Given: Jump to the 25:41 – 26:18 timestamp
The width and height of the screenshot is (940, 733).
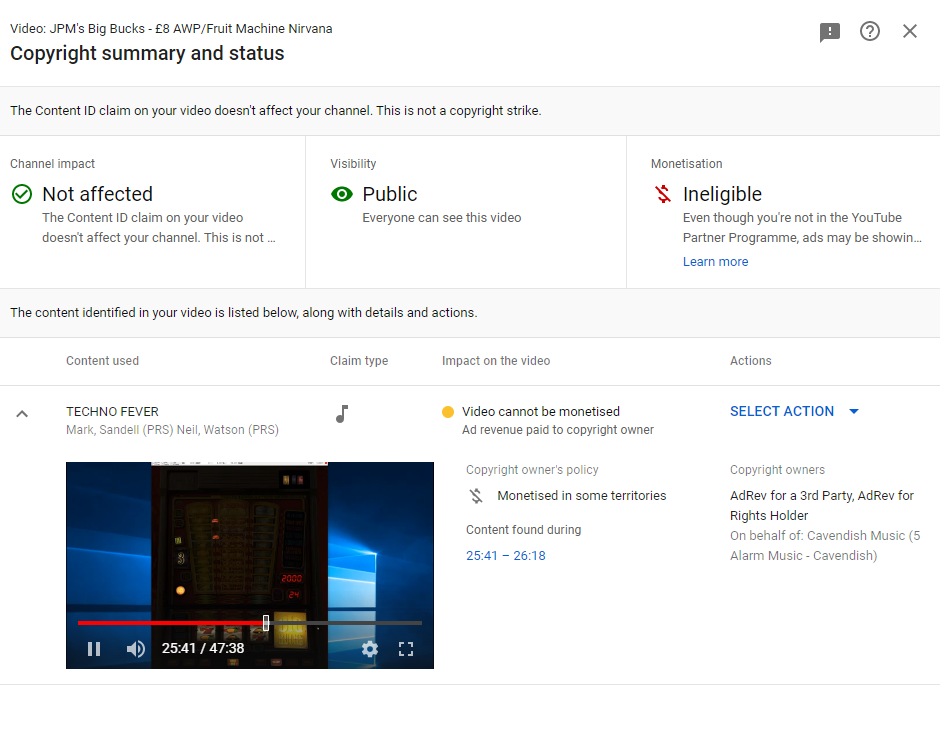Looking at the screenshot, I should [506, 556].
